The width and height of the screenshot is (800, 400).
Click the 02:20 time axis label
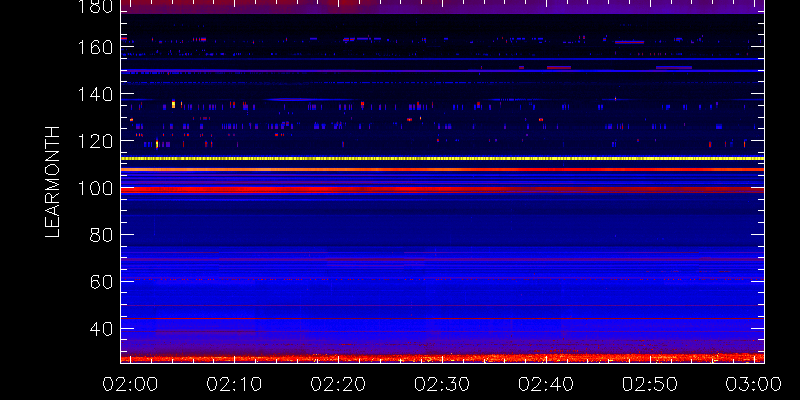338,384
